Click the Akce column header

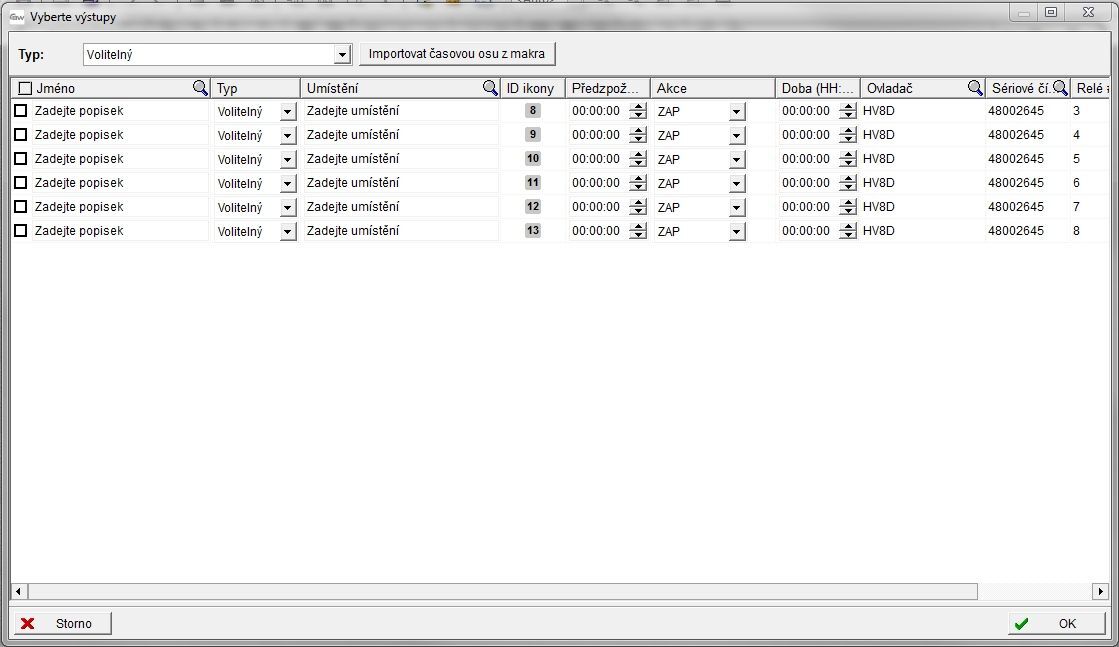710,88
